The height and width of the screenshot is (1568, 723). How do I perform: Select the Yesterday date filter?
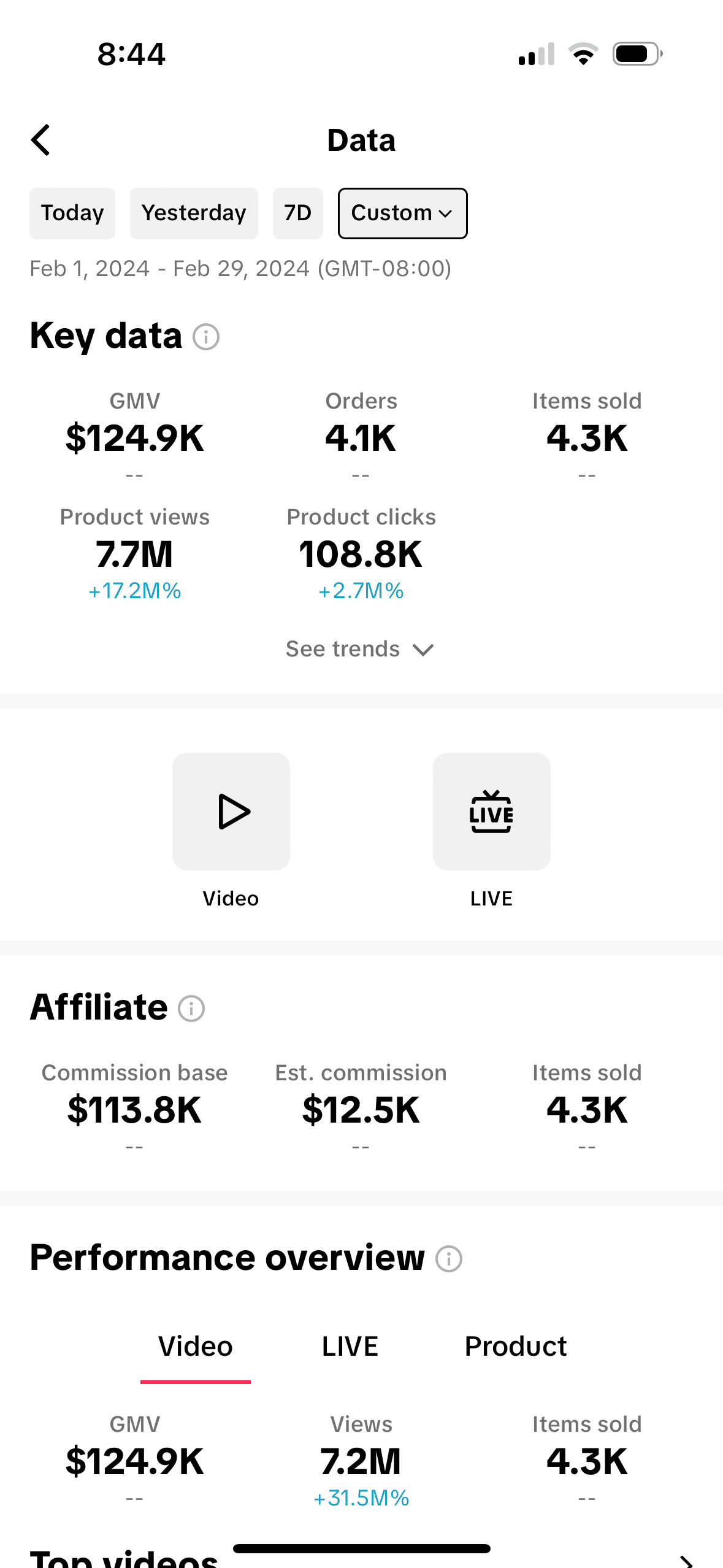194,213
